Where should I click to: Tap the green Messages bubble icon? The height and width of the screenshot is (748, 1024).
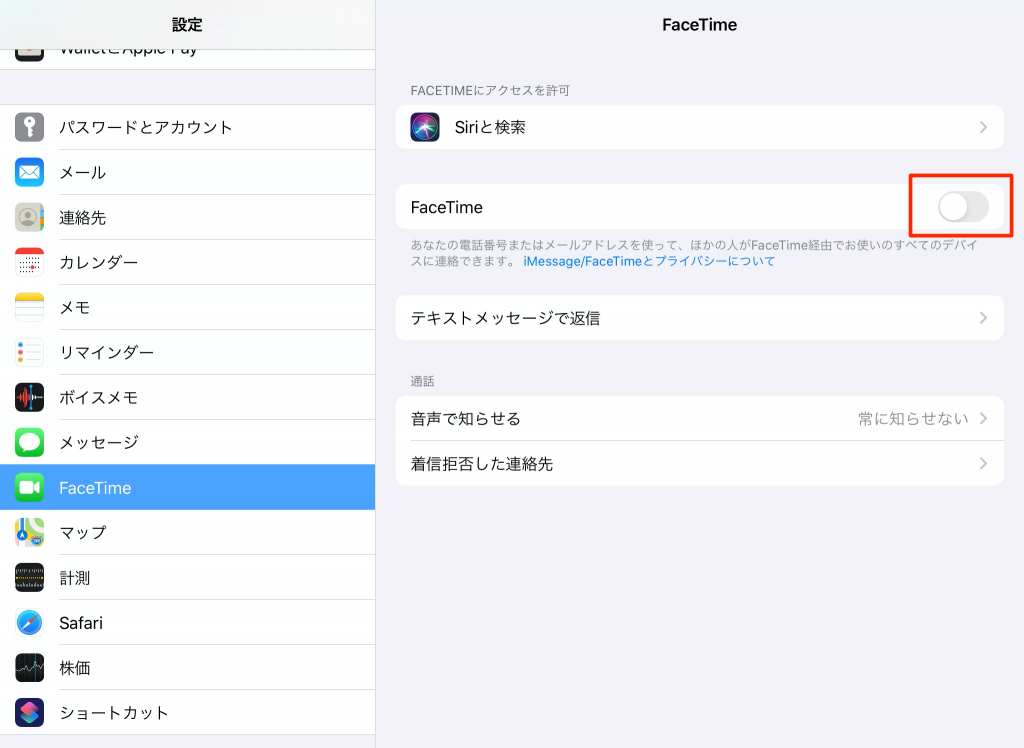(x=29, y=443)
